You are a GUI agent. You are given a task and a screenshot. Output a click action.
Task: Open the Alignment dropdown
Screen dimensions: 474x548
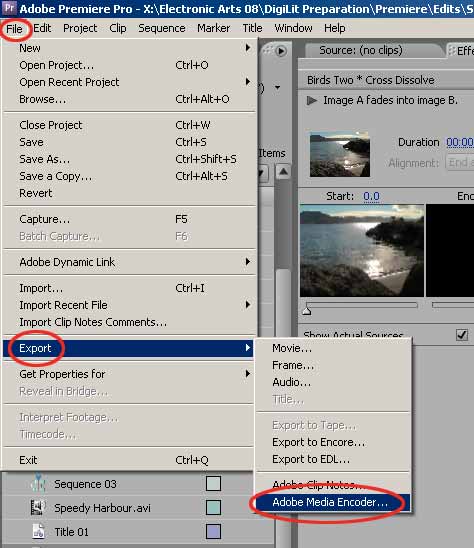[x=459, y=163]
